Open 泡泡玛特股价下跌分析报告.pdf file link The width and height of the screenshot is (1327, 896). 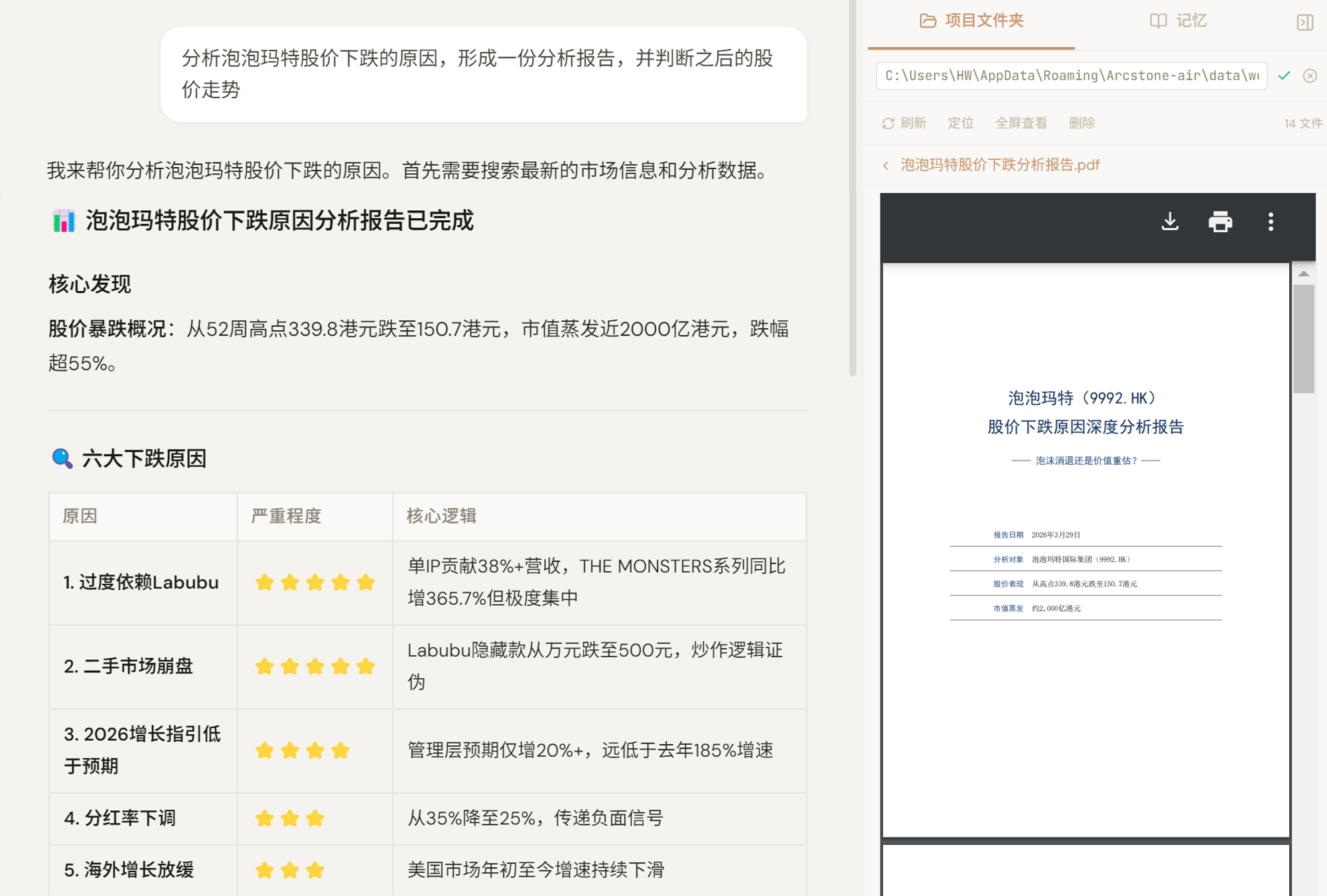pyautogui.click(x=1000, y=164)
